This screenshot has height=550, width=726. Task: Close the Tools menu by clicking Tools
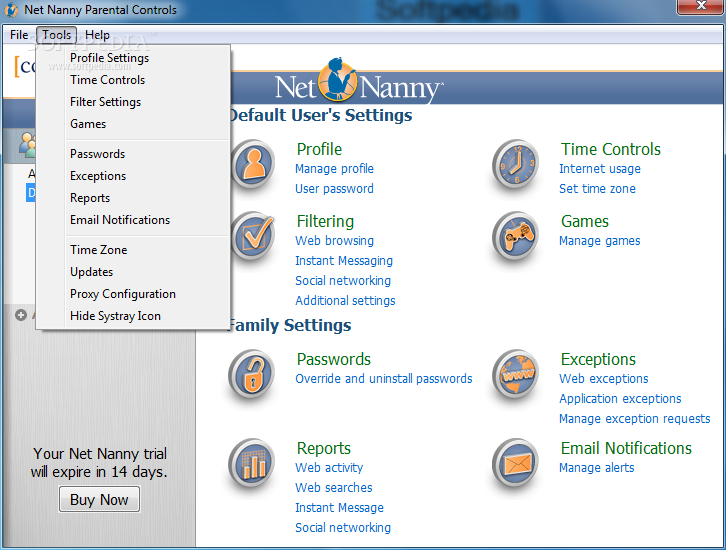pos(56,35)
